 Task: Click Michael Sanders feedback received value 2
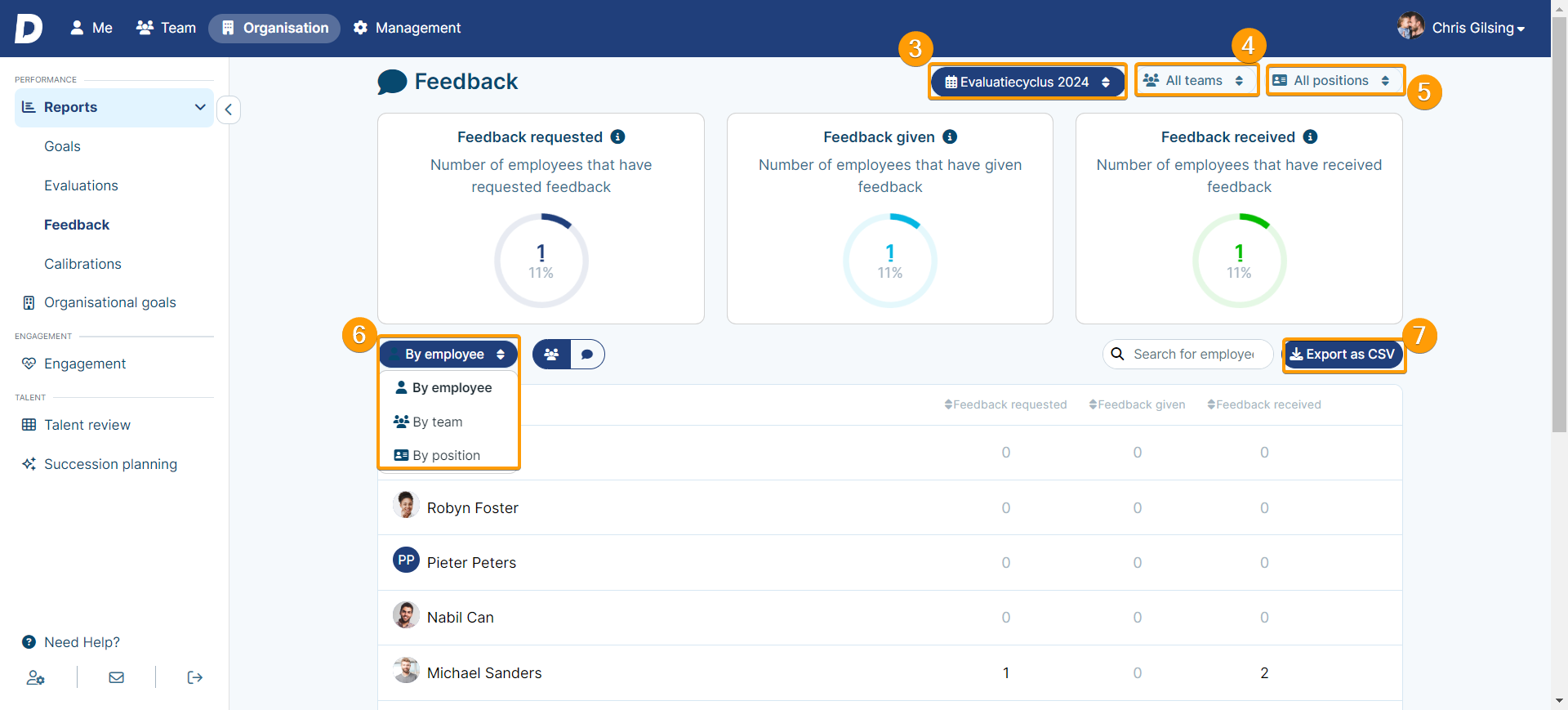[1264, 673]
